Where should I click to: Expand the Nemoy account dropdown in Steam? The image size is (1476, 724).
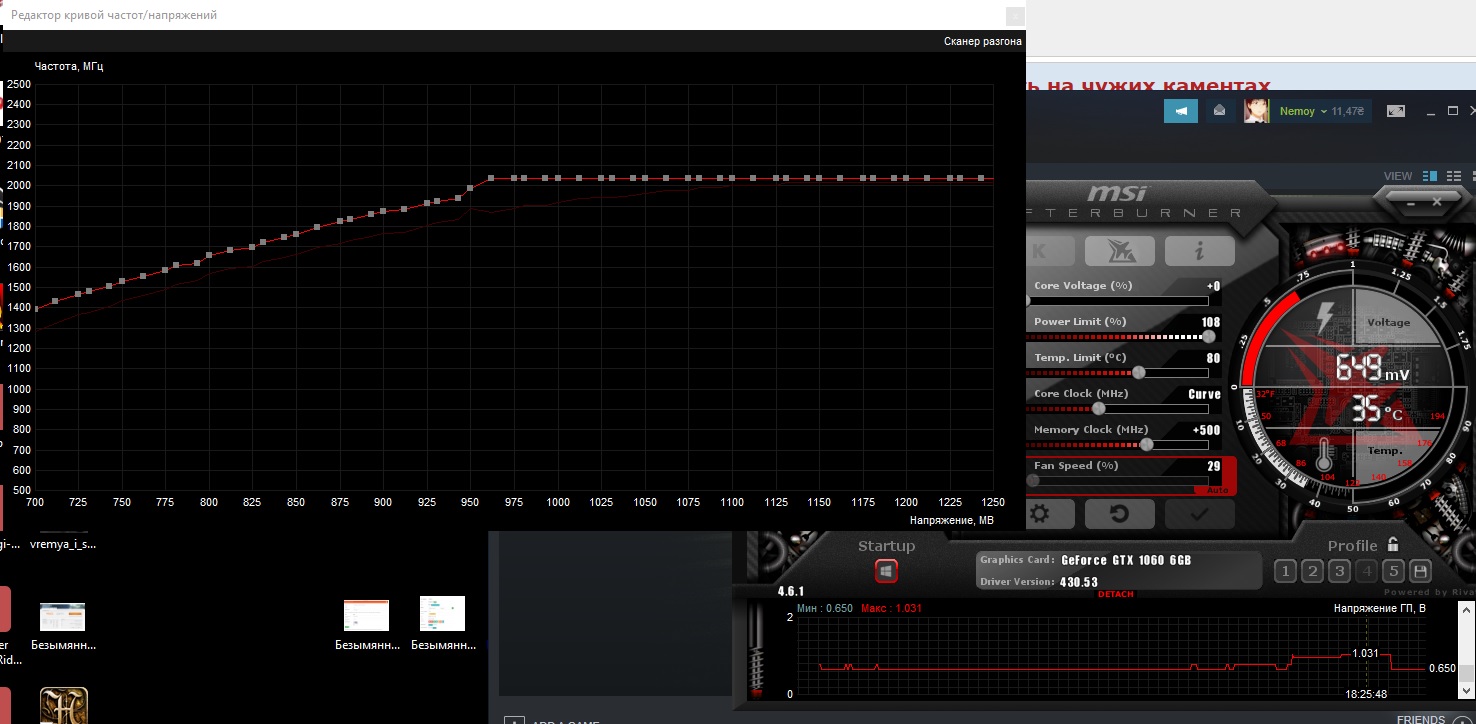point(1304,111)
